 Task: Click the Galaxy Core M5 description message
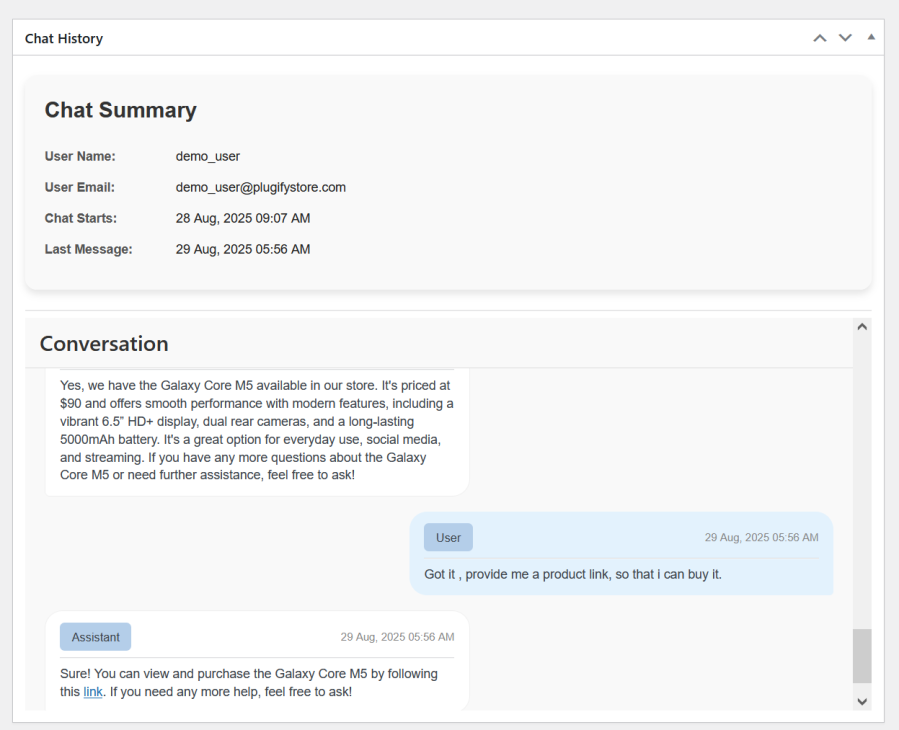click(x=257, y=430)
